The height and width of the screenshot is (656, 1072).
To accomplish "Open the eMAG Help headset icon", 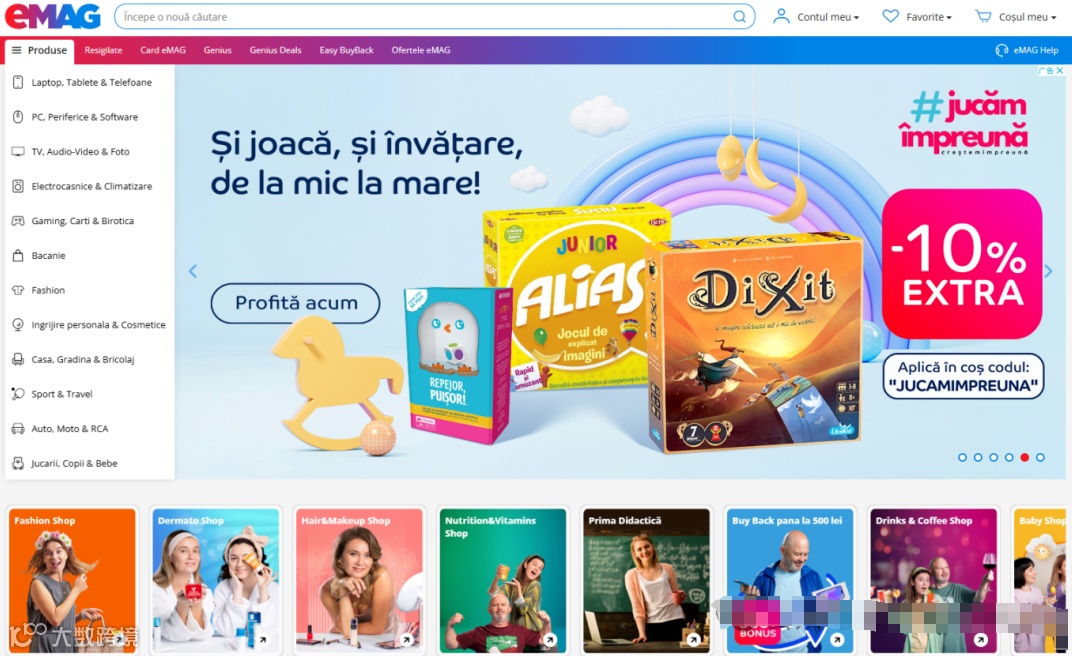I will point(1002,50).
